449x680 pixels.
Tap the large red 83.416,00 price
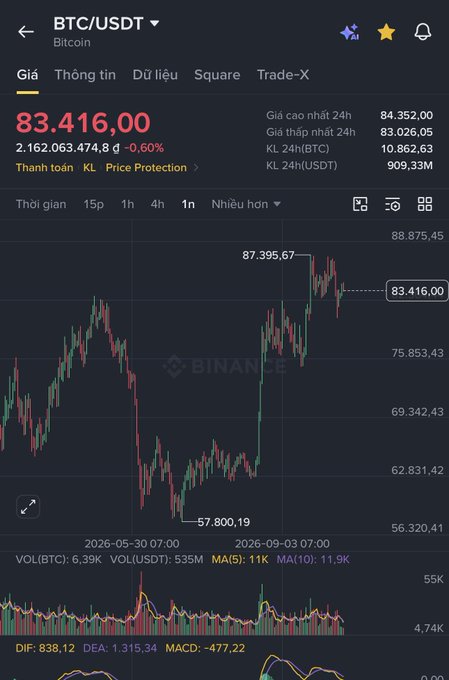click(x=83, y=122)
